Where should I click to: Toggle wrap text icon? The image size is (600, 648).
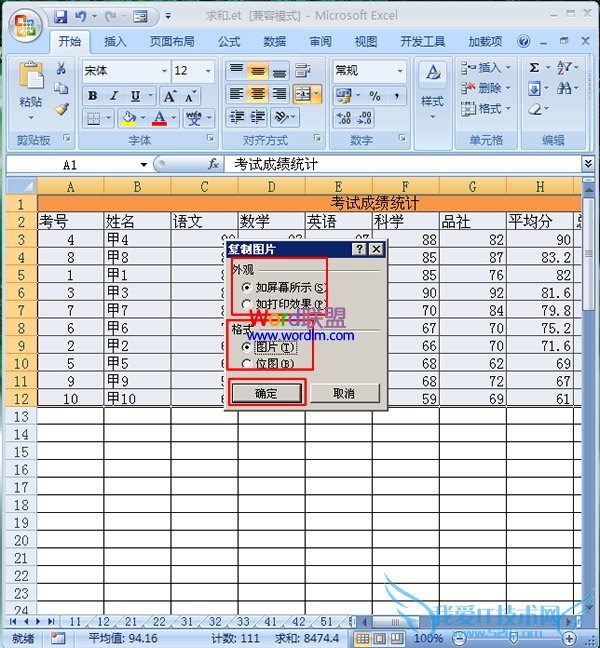(x=303, y=71)
